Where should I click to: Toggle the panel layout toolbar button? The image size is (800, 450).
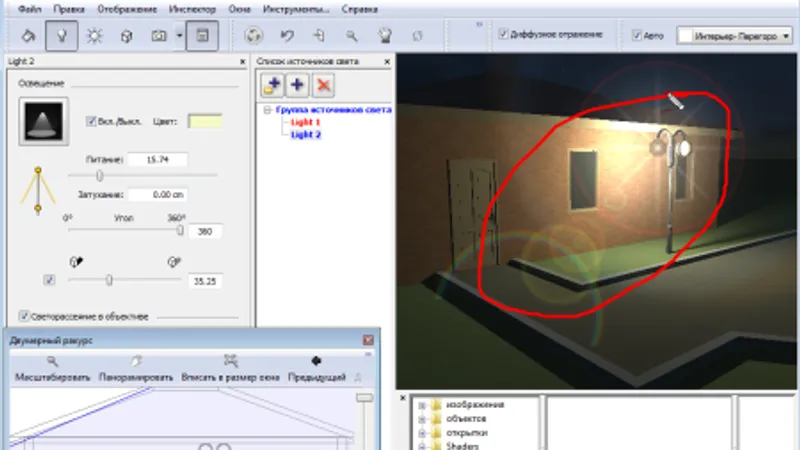(x=202, y=36)
